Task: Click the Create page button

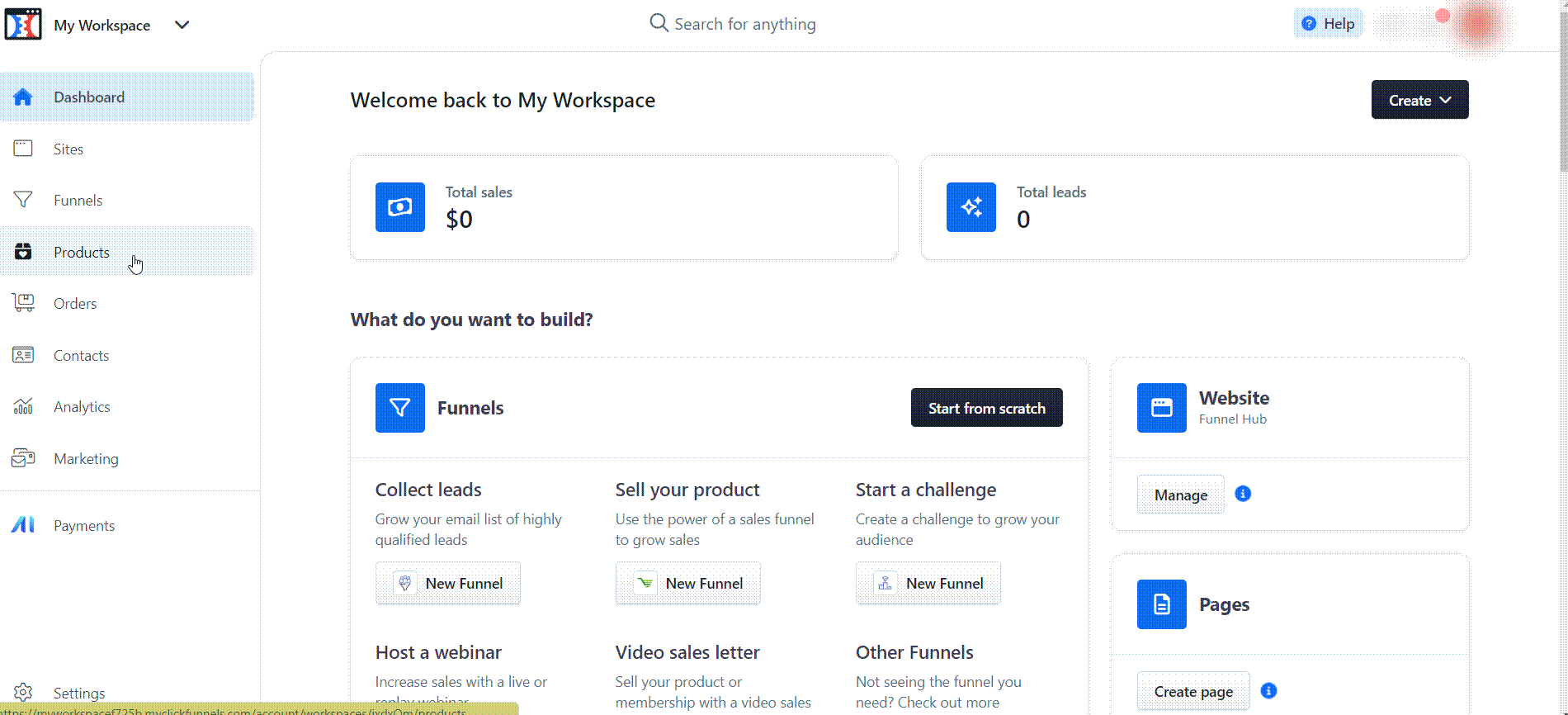Action: point(1193,691)
